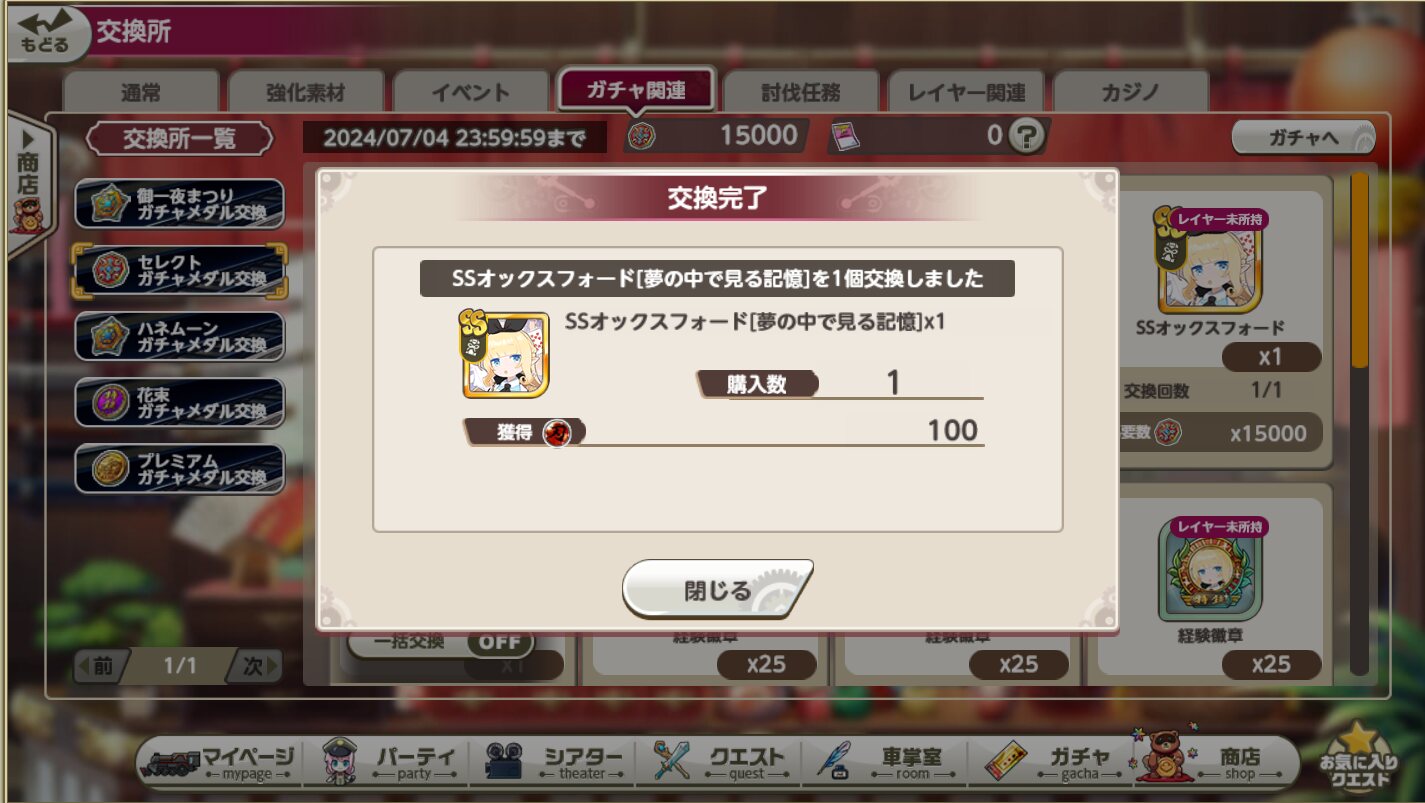Click the 閉じる button in dialog
This screenshot has width=1425, height=803.
[718, 590]
